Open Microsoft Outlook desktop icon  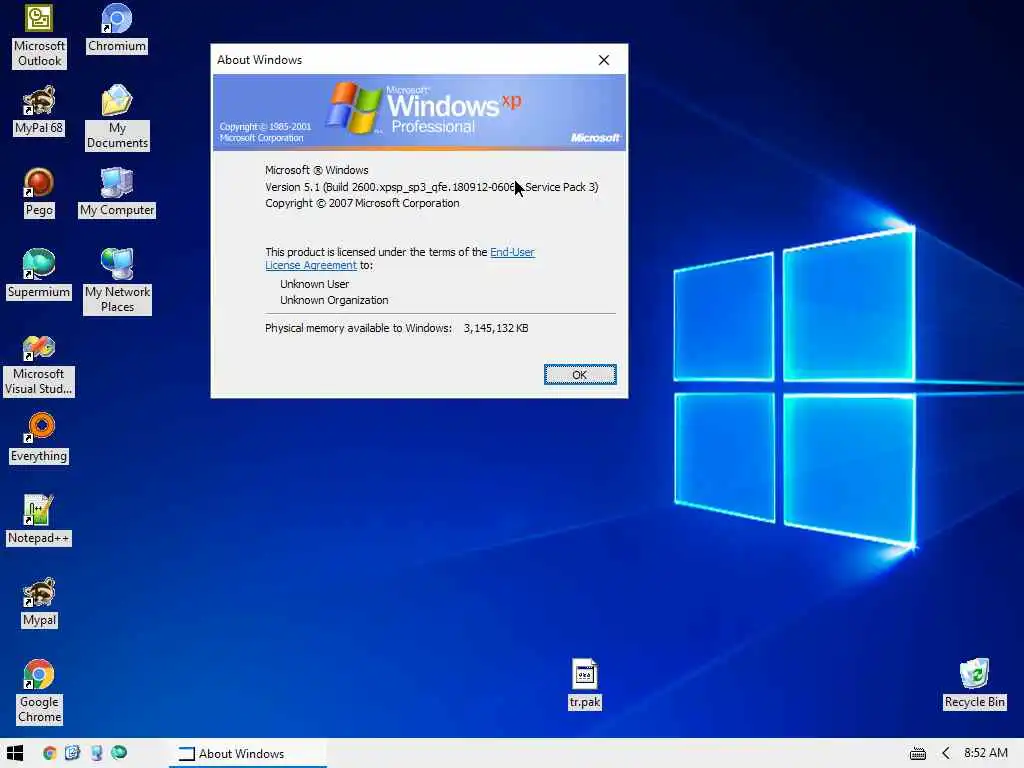tap(39, 36)
